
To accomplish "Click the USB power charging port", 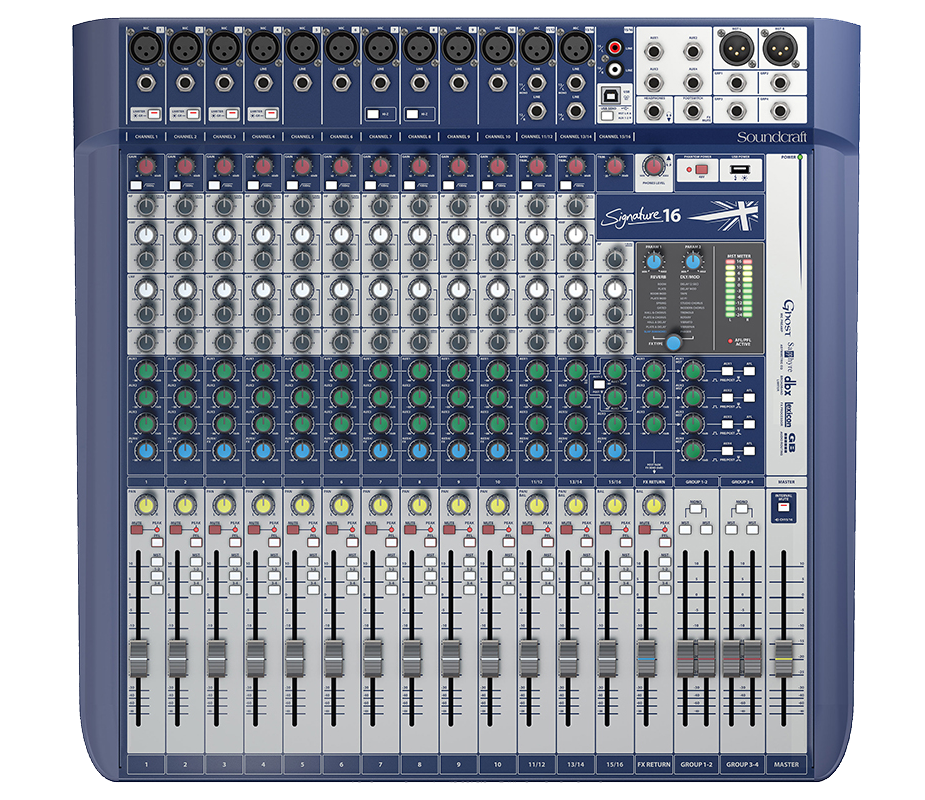I will point(740,170).
